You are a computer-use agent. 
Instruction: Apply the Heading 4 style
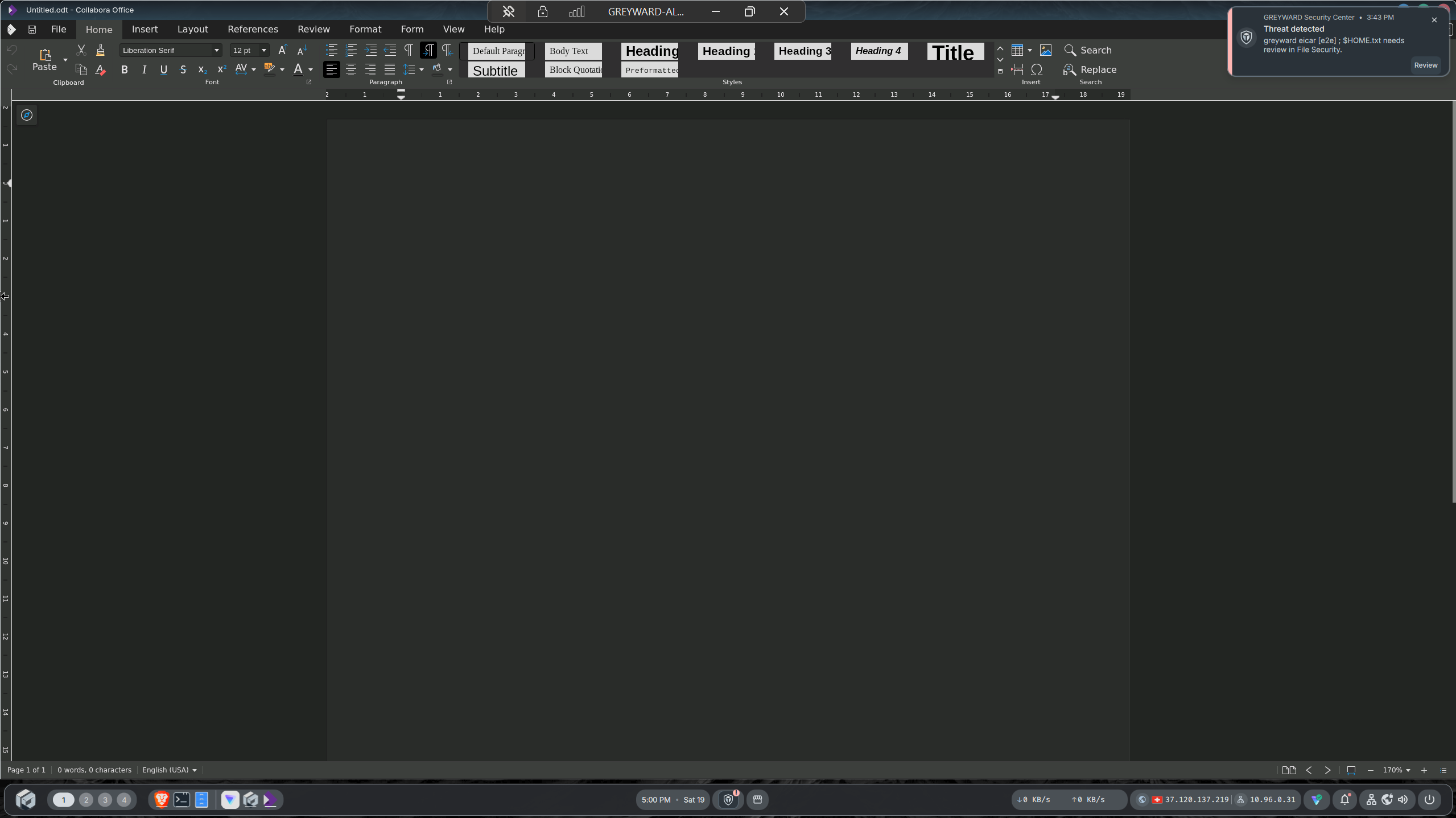pos(880,51)
